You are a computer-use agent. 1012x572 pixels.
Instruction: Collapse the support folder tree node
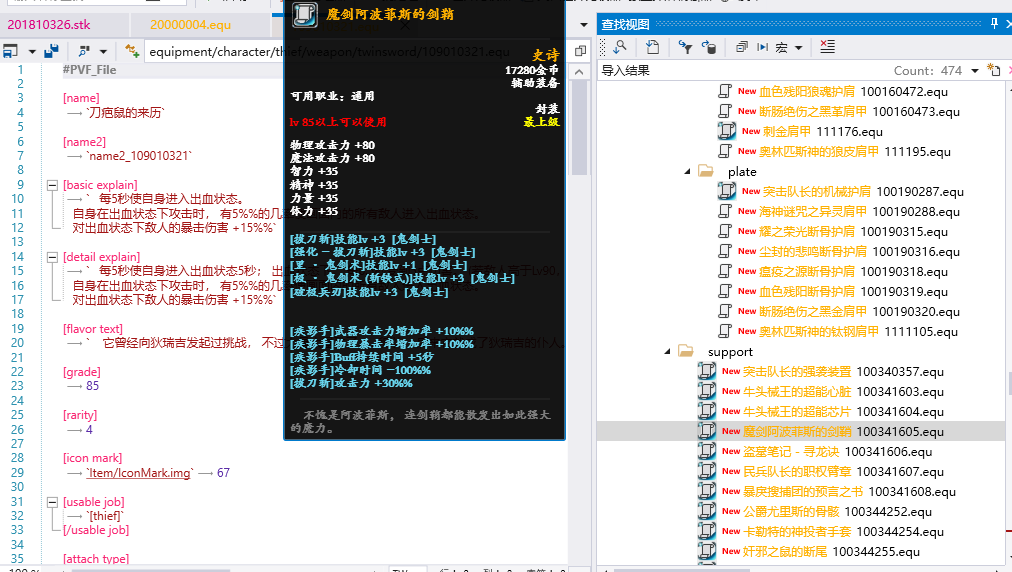[x=667, y=351]
